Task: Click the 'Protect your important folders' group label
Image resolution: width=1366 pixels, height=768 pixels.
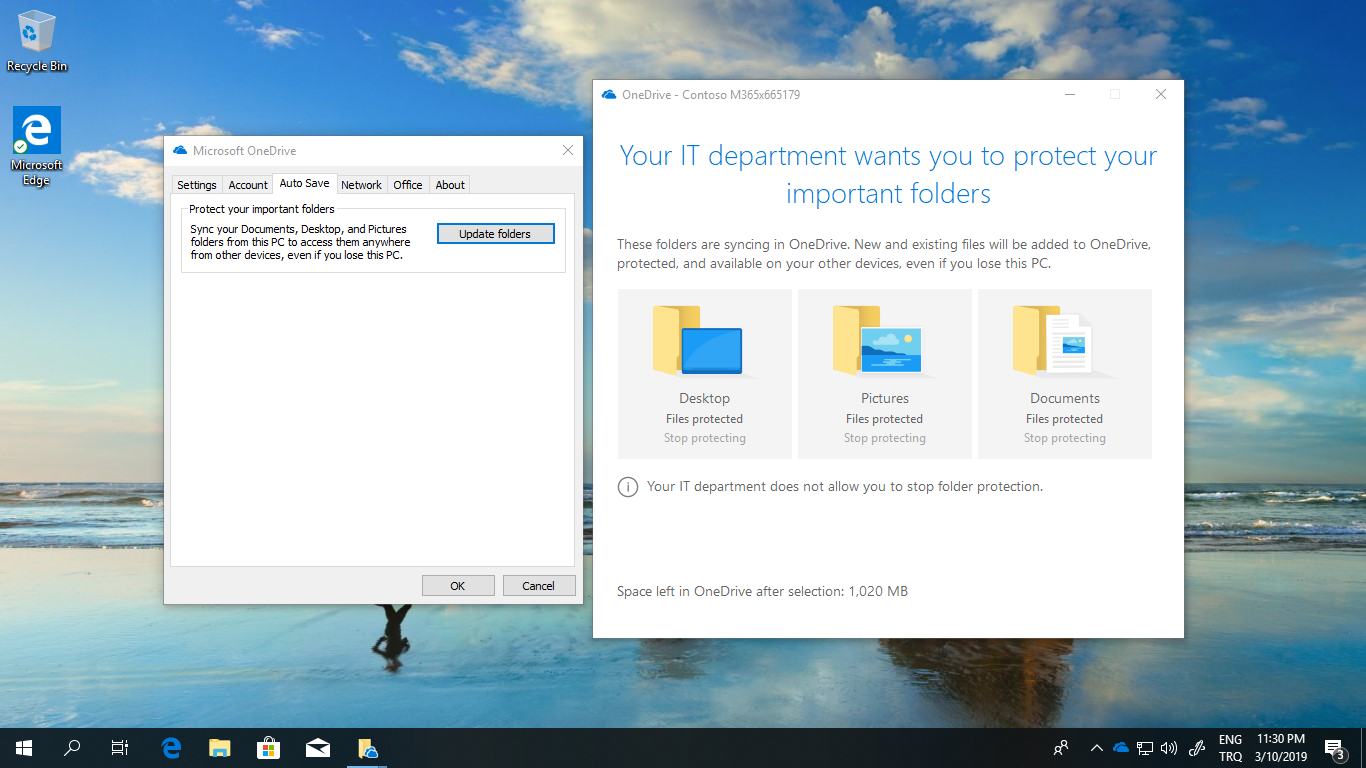Action: point(262,209)
